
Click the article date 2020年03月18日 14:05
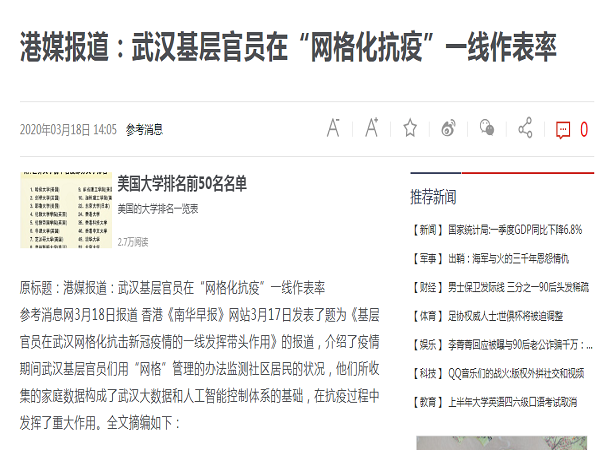click(x=68, y=130)
